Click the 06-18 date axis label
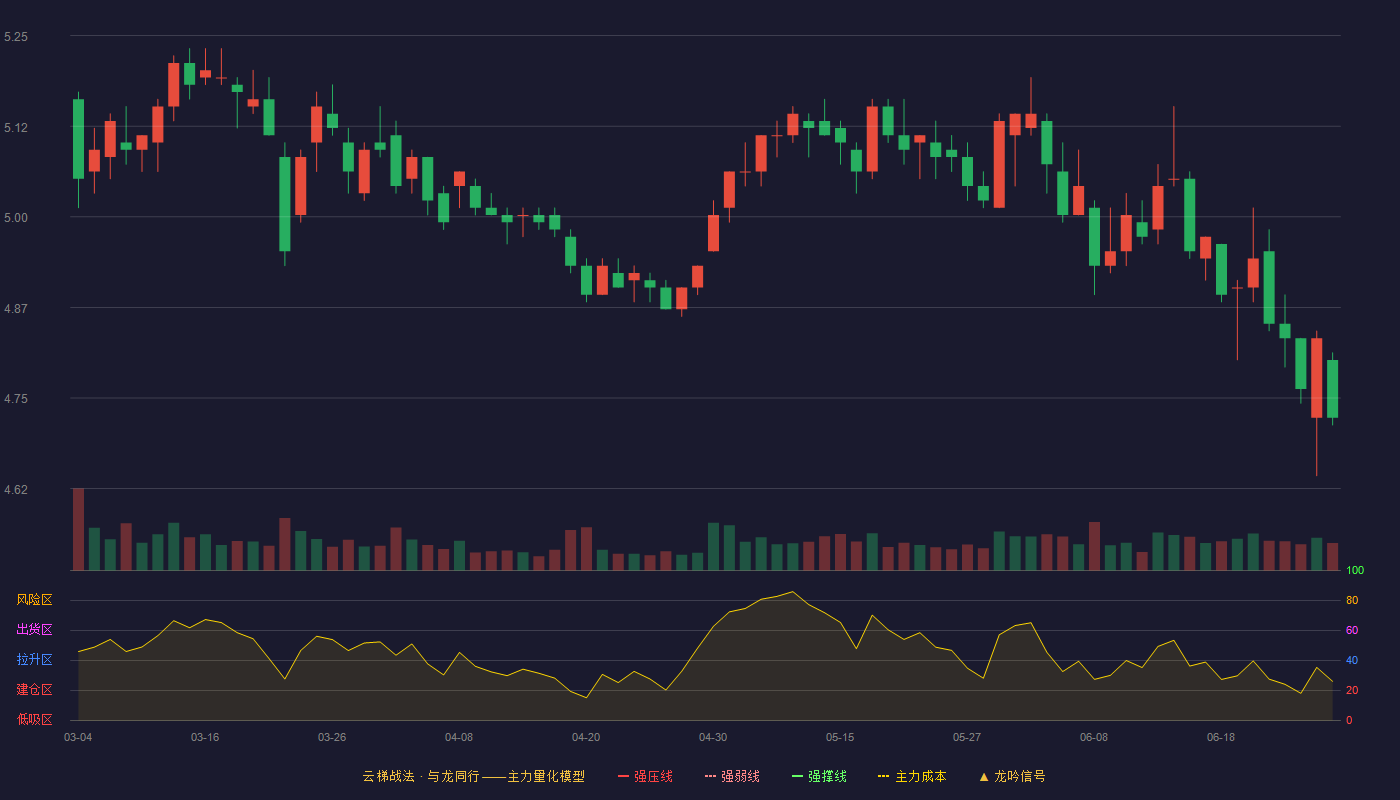 click(1221, 737)
